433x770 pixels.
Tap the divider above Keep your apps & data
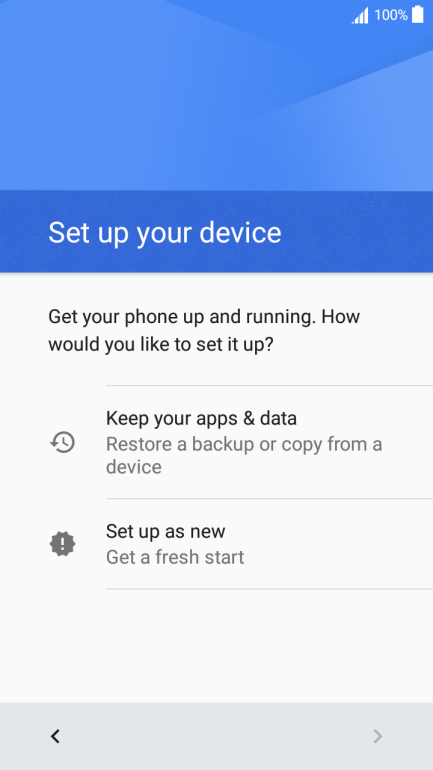[x=269, y=386]
